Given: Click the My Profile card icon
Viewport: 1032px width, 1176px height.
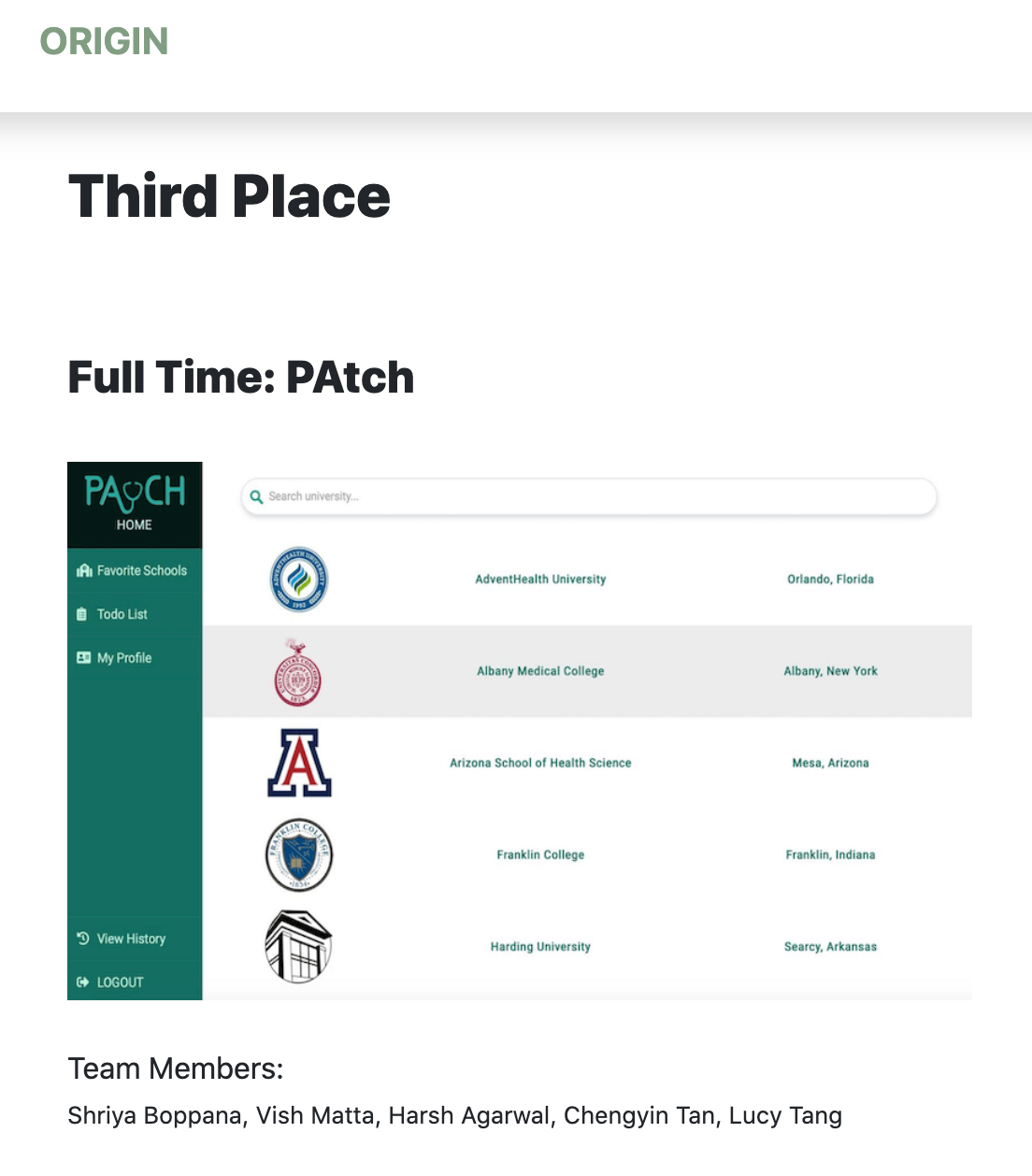Looking at the screenshot, I should 83,658.
